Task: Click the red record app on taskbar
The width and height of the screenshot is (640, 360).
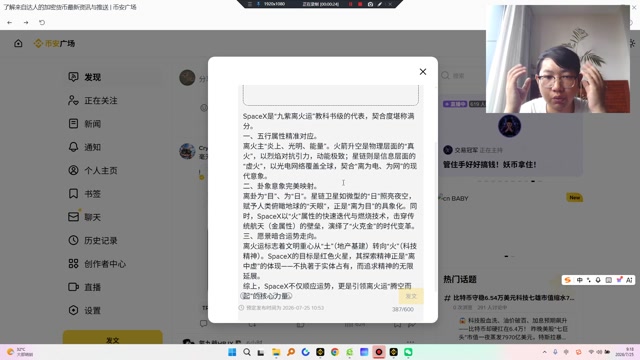Action: click(379, 352)
